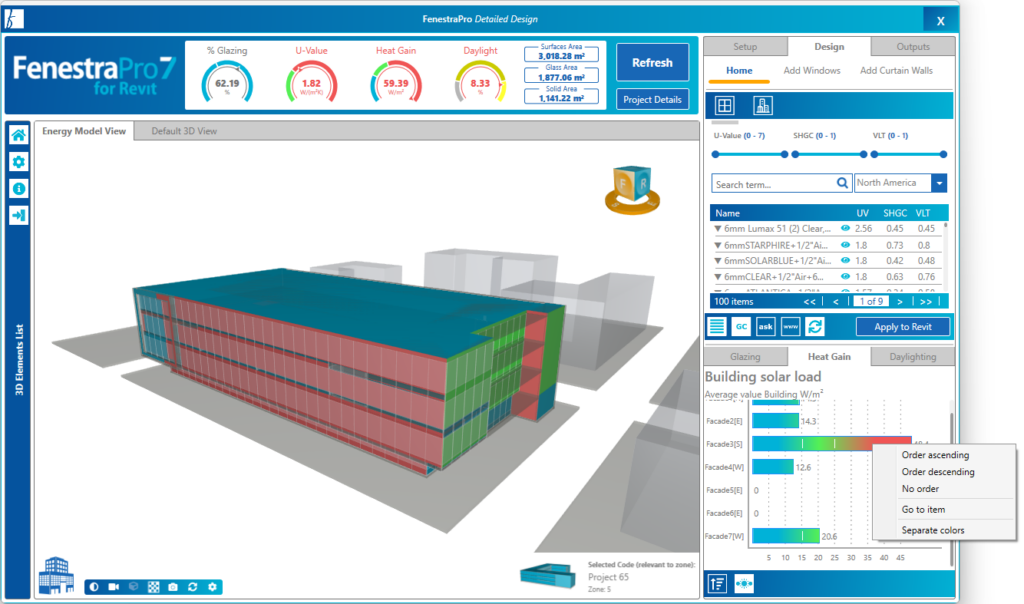Go to previous page with < button
Viewport: 1024px width, 604px height.
(835, 302)
